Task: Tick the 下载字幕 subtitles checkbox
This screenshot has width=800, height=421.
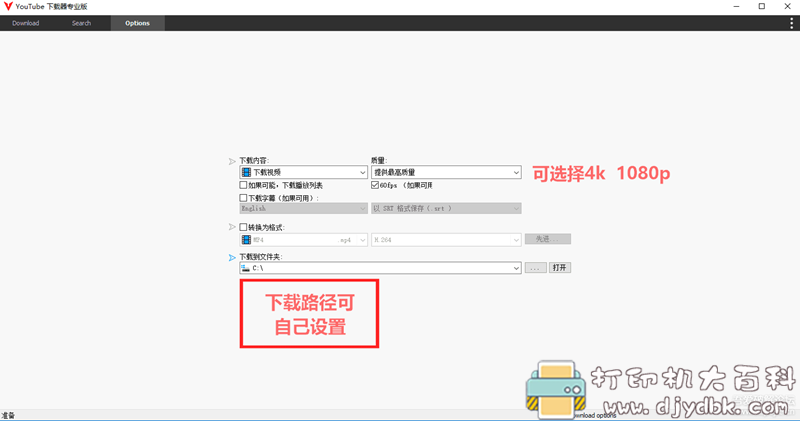Action: tap(243, 198)
